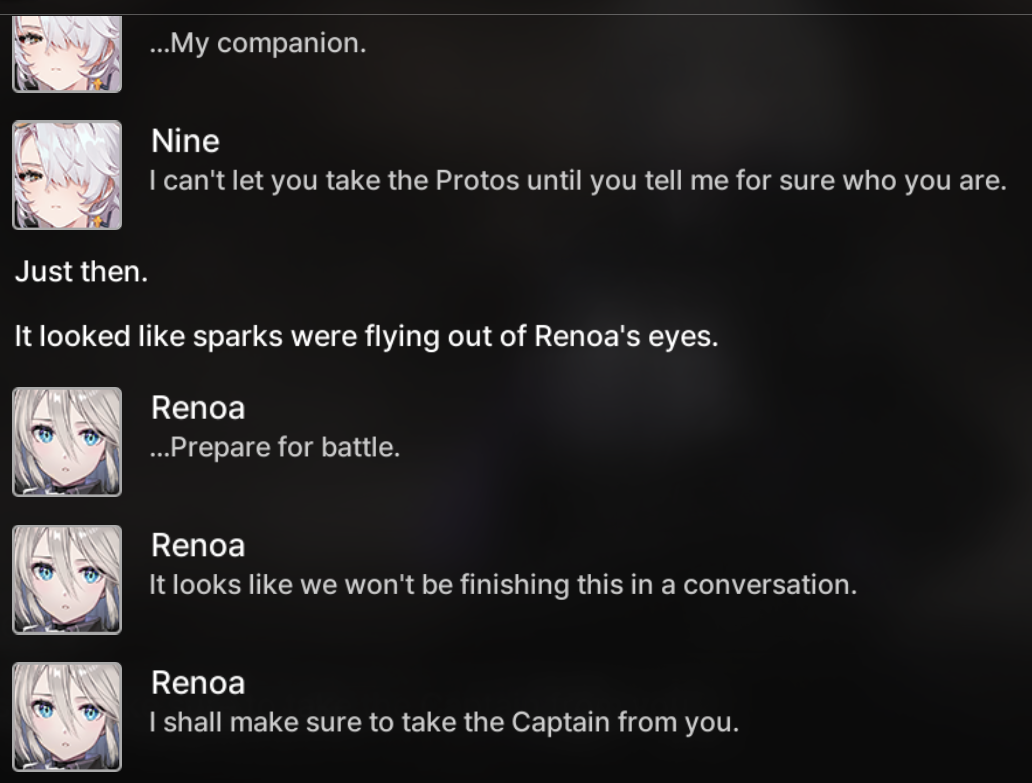Click the words "Renoa's eyes" in the narration
Image resolution: width=1032 pixels, height=783 pixels.
click(626, 336)
